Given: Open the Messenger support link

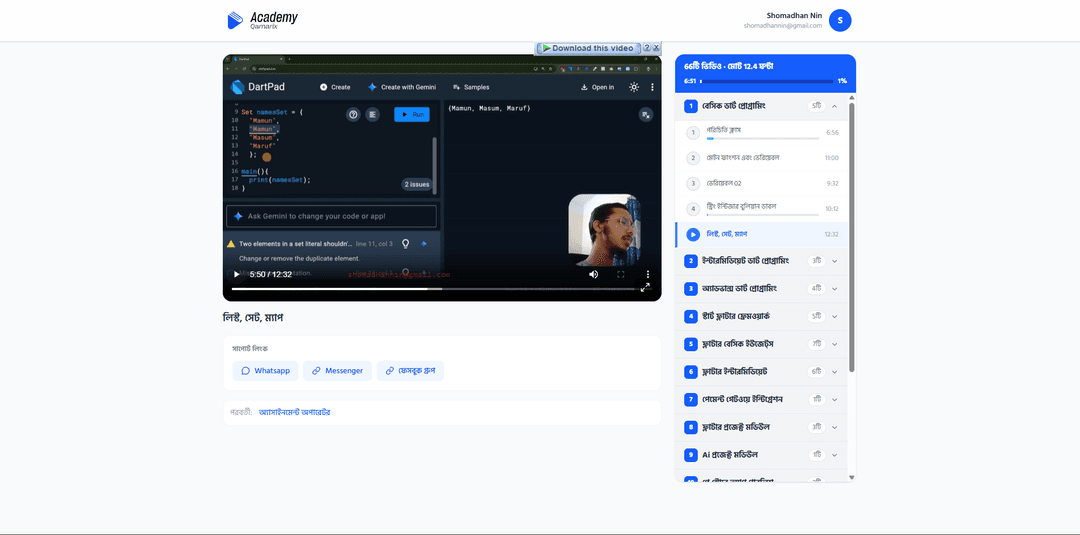Looking at the screenshot, I should pos(338,370).
